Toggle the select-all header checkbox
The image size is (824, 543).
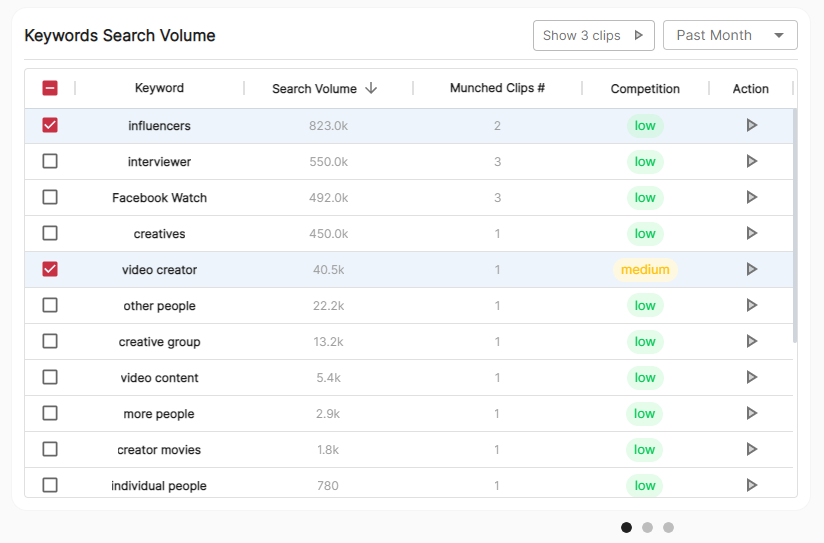click(x=50, y=88)
